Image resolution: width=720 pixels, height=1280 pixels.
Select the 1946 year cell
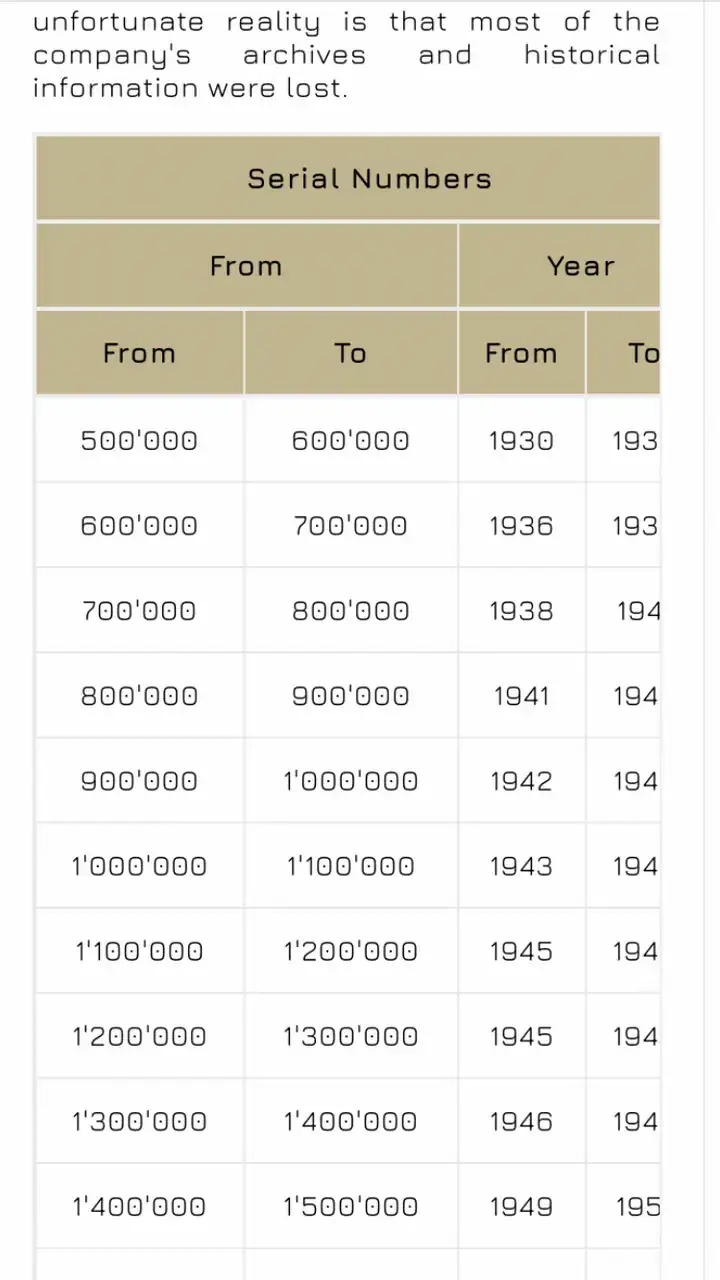tap(521, 1121)
